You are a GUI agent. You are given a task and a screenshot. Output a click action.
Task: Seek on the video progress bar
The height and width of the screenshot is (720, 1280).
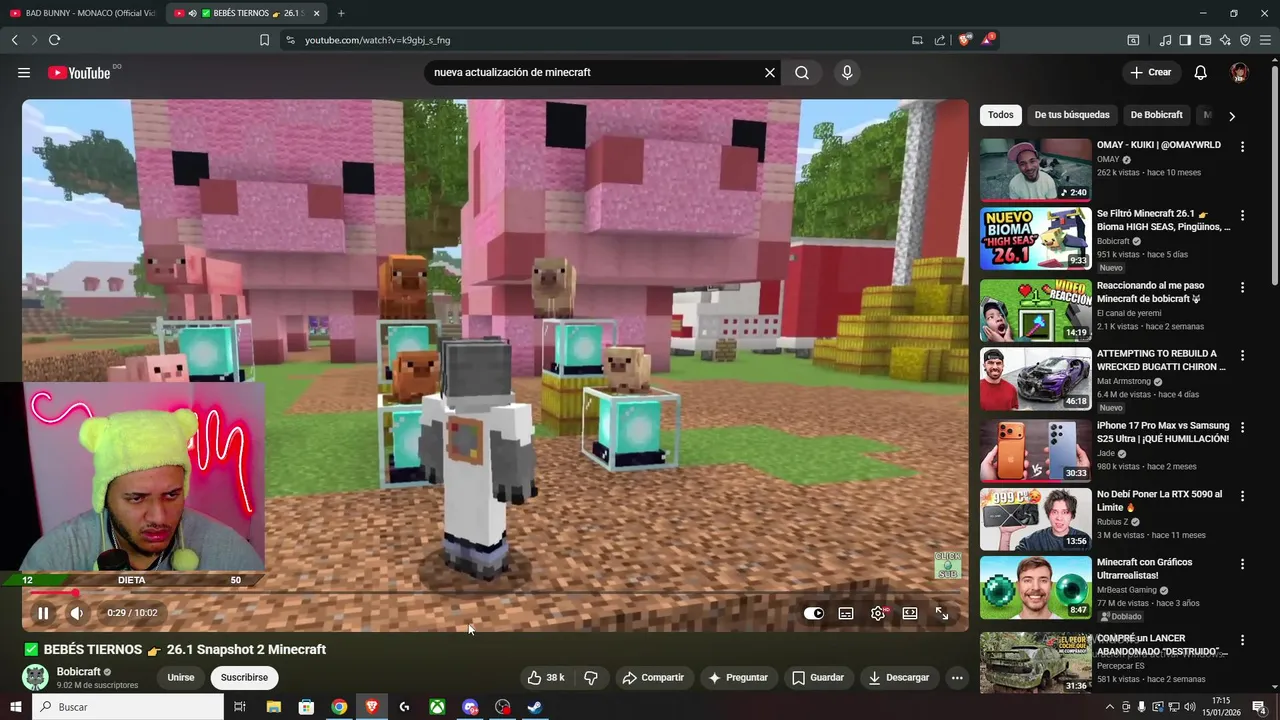(x=495, y=593)
